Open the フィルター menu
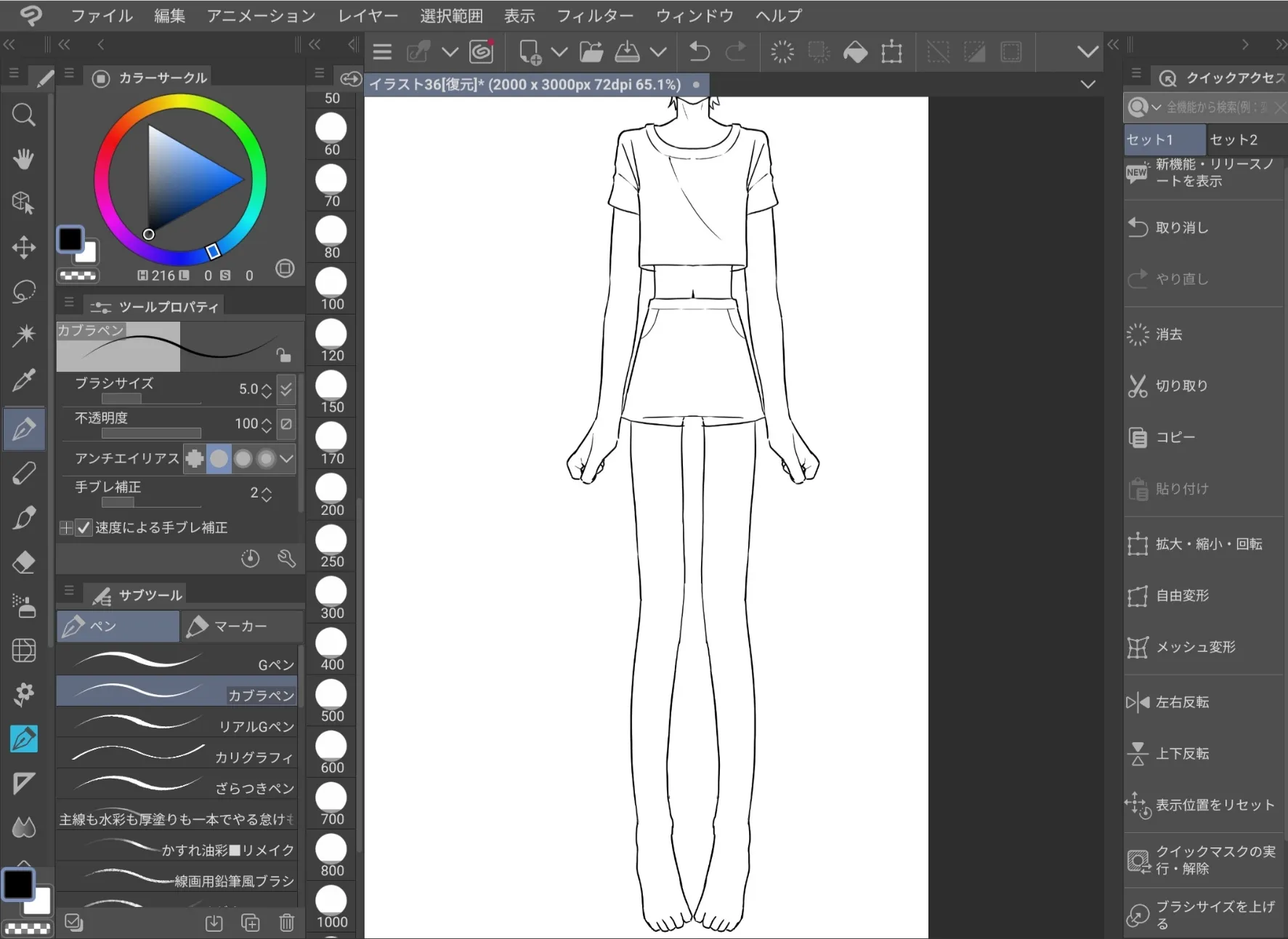The height and width of the screenshot is (939, 1288). tap(594, 15)
